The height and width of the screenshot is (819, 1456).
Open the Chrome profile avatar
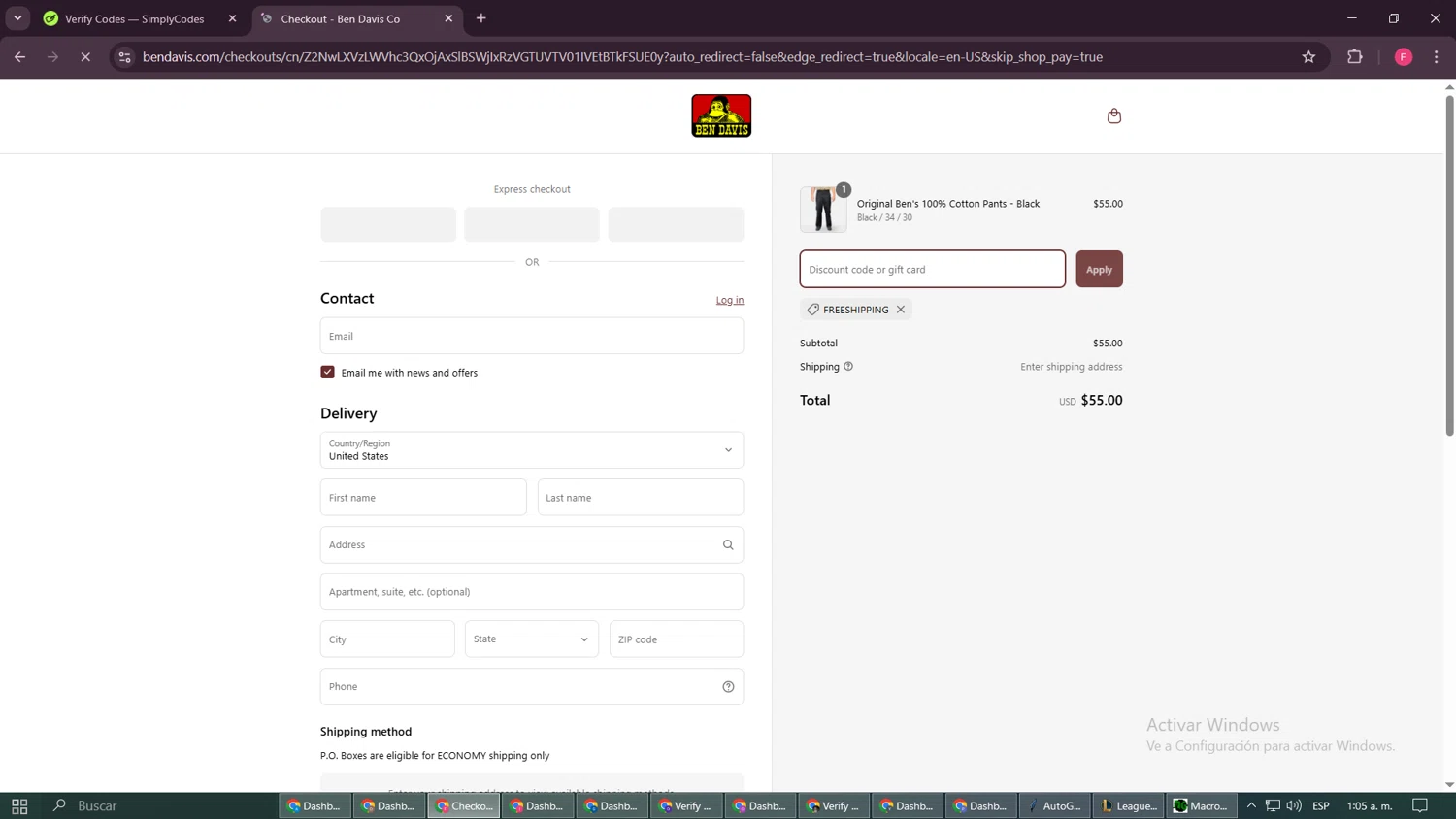coord(1404,57)
